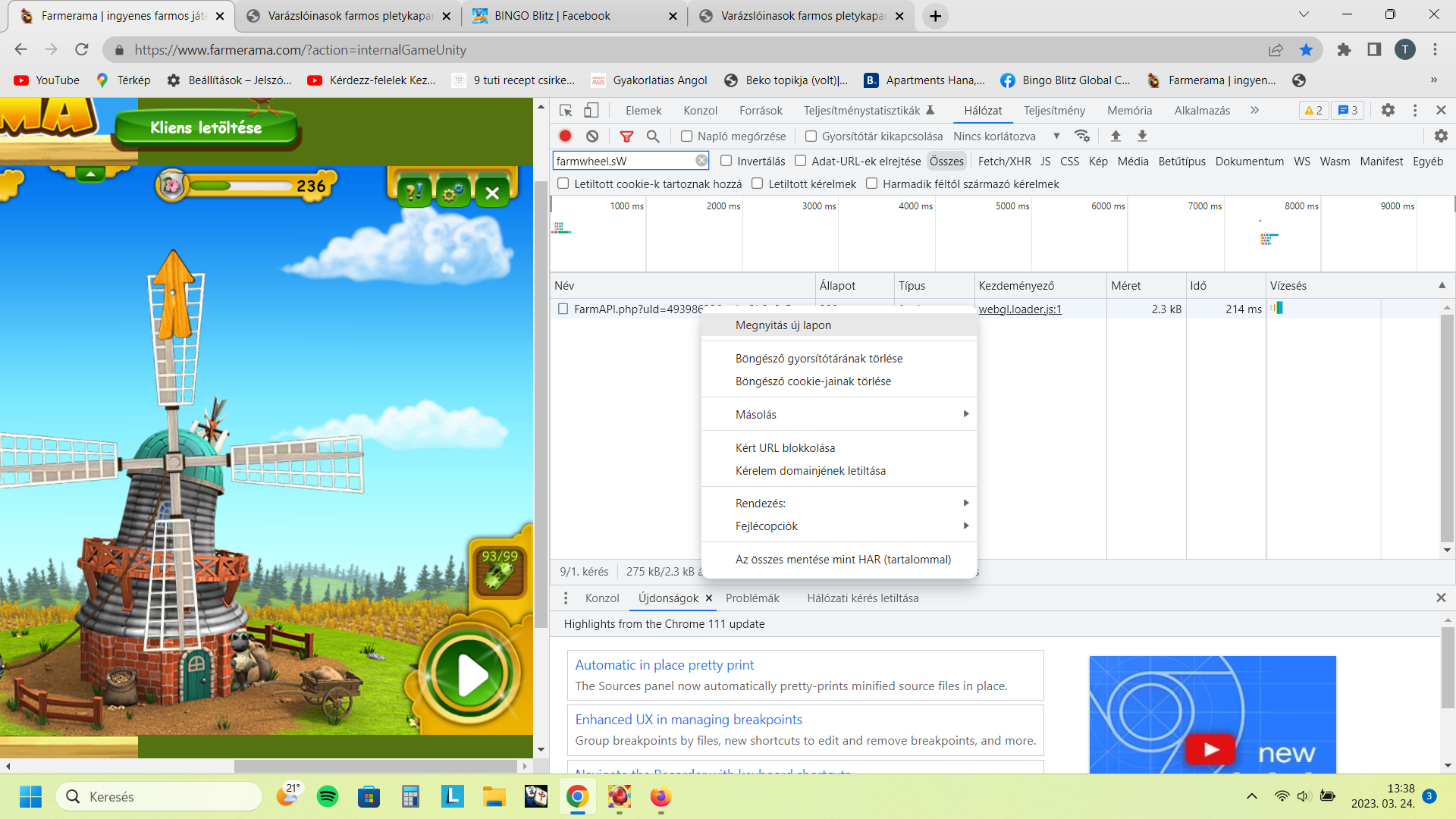
Task: Select Megnyitás új lapon menu entry
Action: (x=783, y=325)
